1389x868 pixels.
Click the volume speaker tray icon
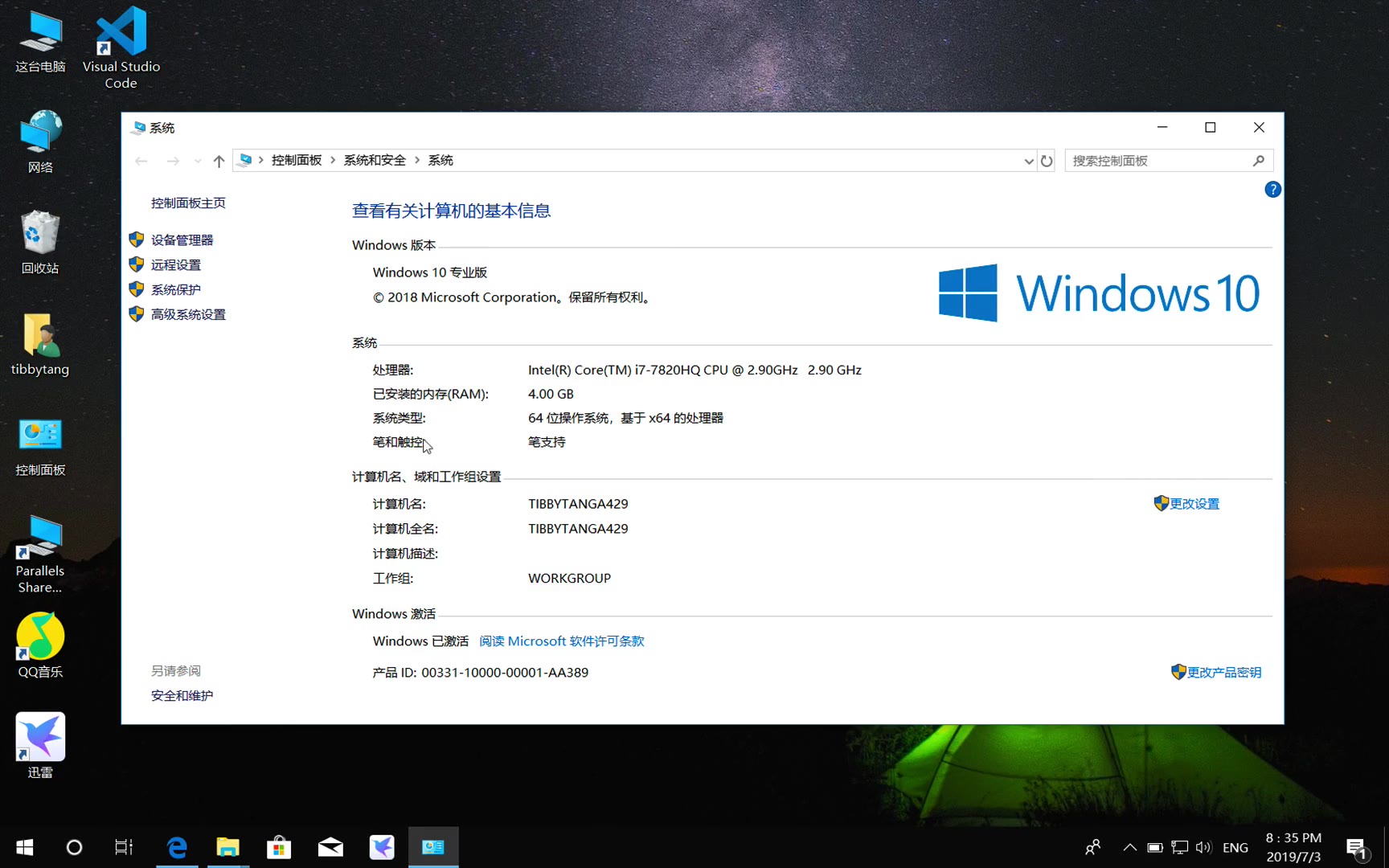coord(1203,847)
